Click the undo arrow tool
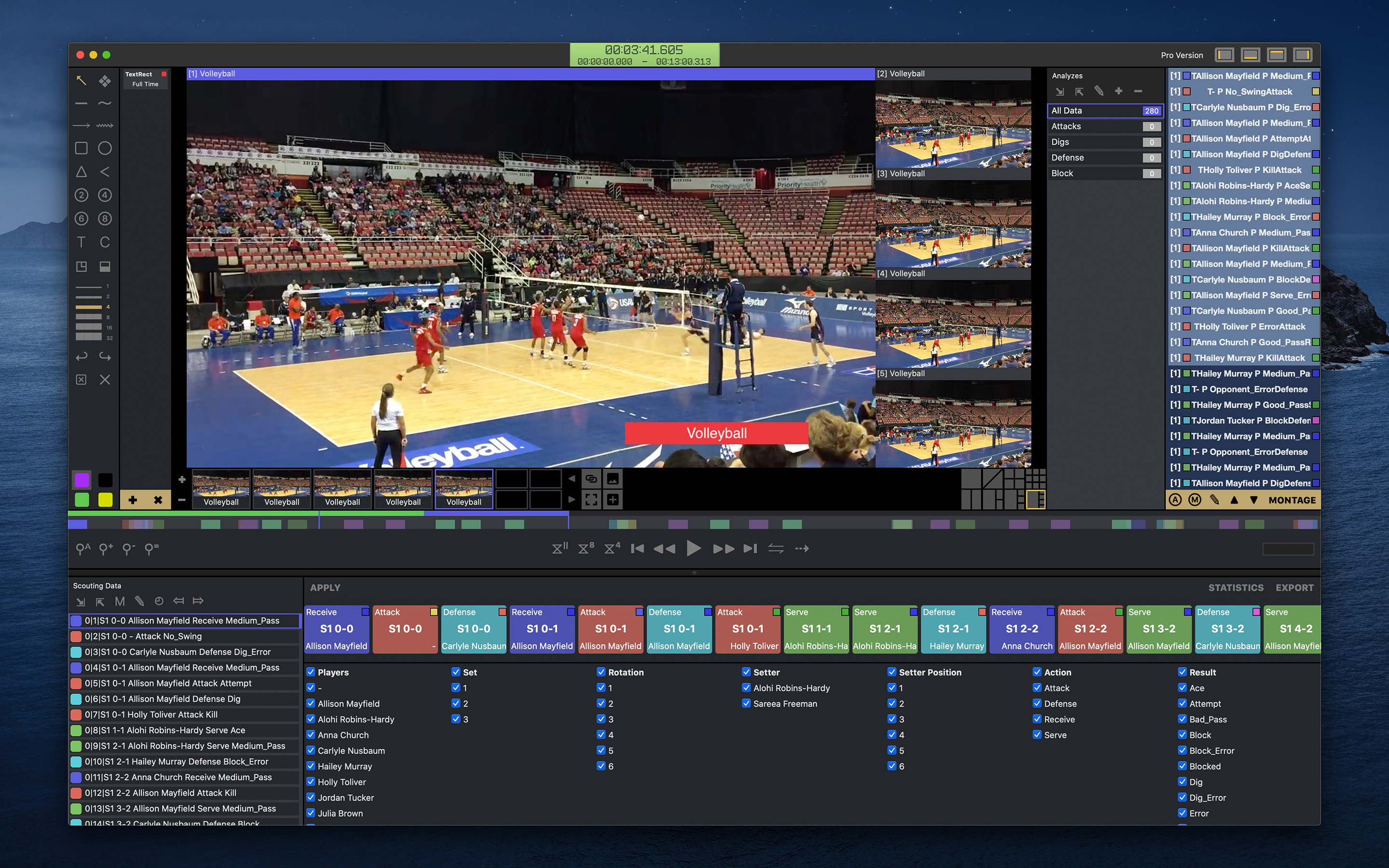Viewport: 1389px width, 868px height. click(82, 356)
